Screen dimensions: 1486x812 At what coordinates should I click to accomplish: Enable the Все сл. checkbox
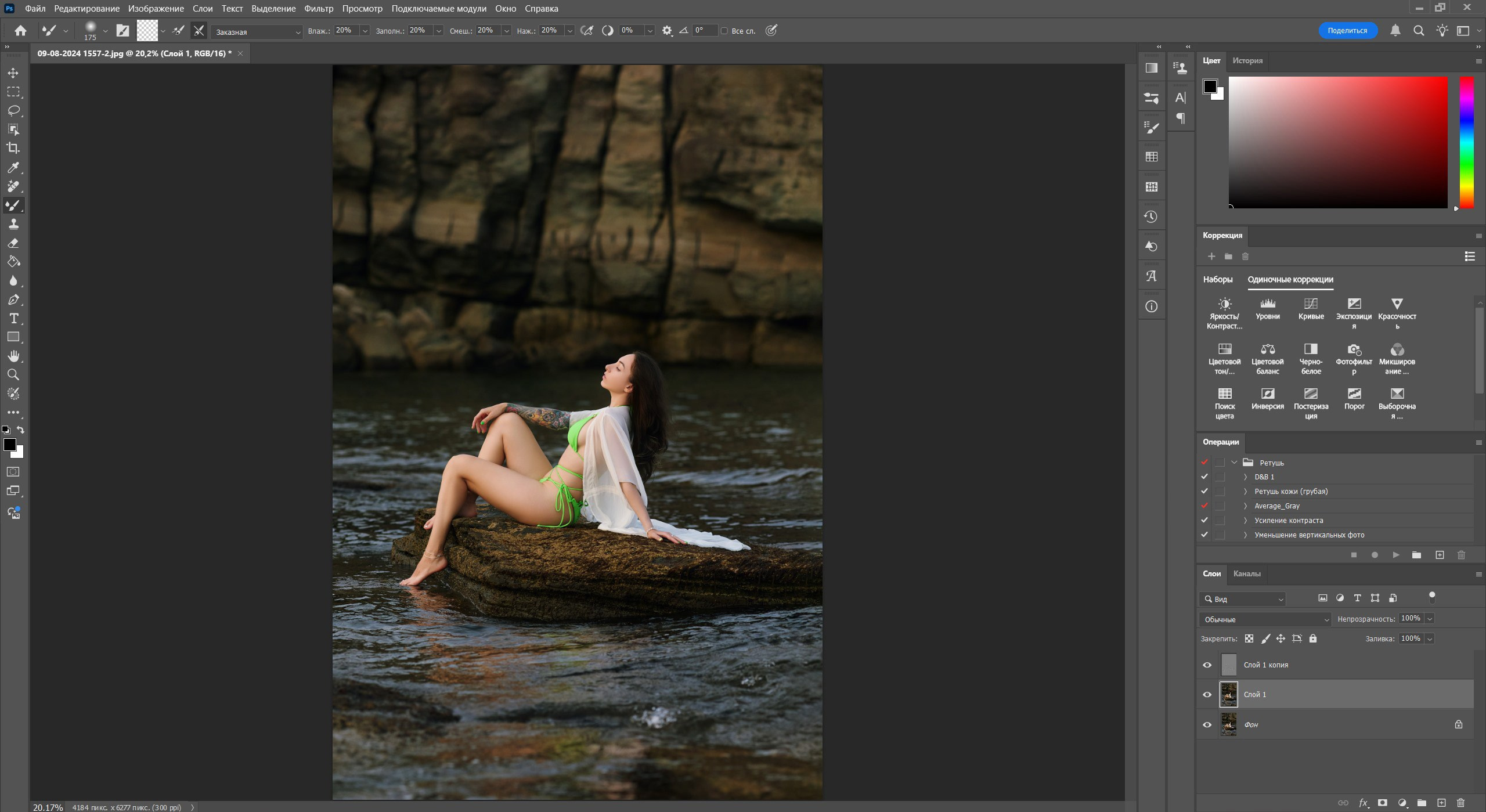(724, 31)
